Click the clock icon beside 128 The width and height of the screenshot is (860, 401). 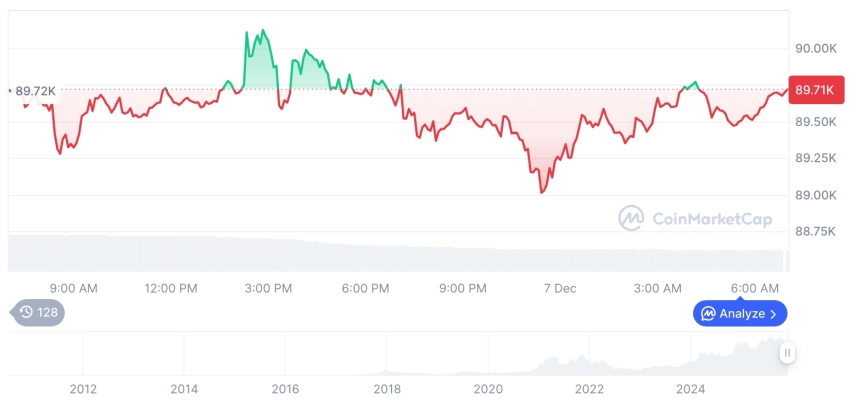click(x=26, y=313)
